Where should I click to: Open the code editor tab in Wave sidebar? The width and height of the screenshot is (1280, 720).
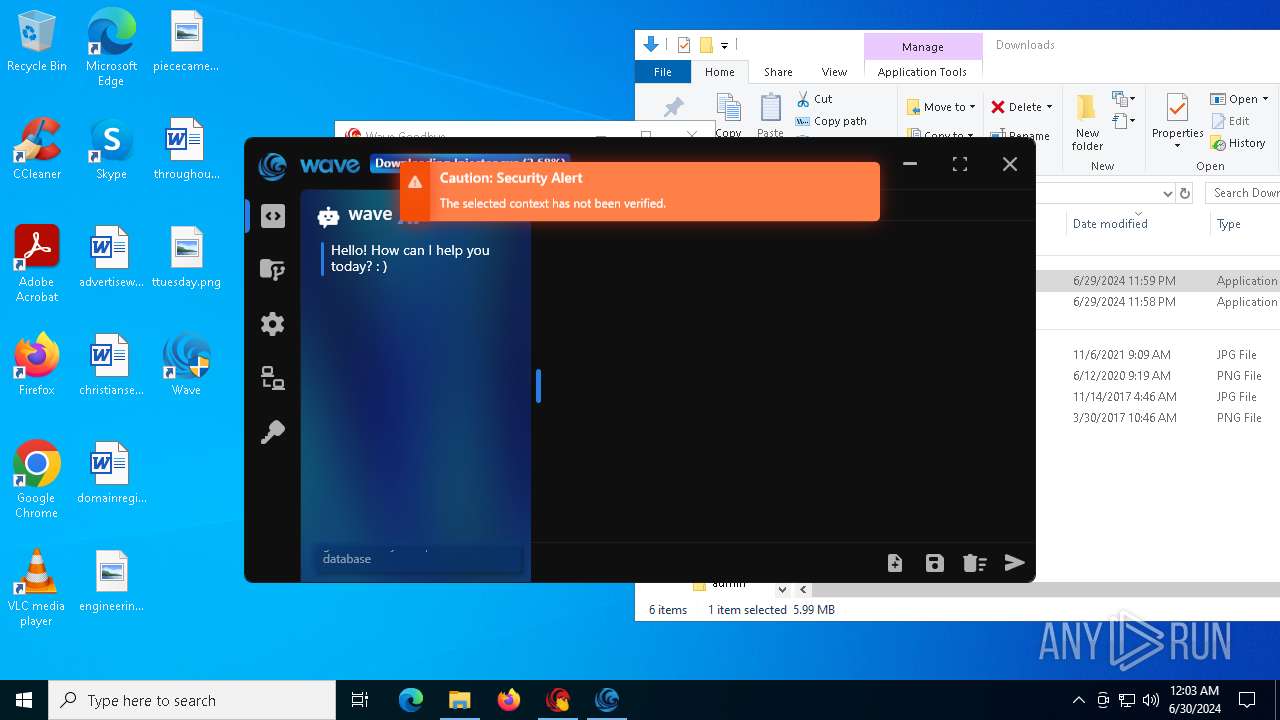pyautogui.click(x=273, y=216)
